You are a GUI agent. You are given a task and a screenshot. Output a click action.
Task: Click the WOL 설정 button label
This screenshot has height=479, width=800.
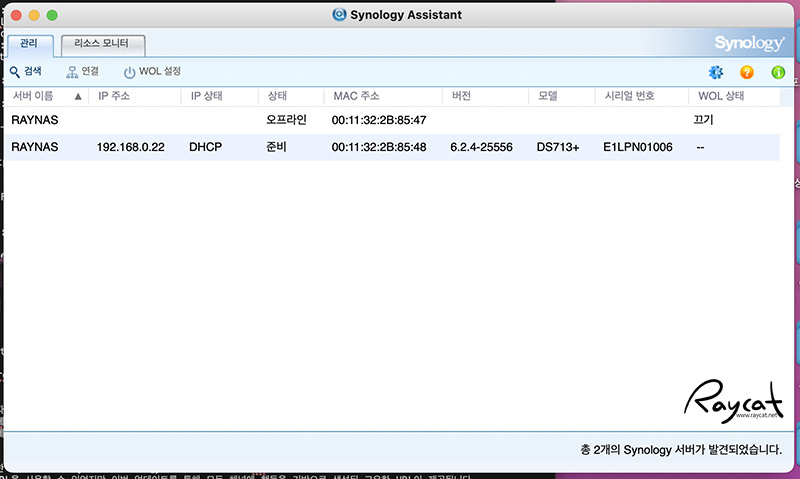click(x=160, y=71)
